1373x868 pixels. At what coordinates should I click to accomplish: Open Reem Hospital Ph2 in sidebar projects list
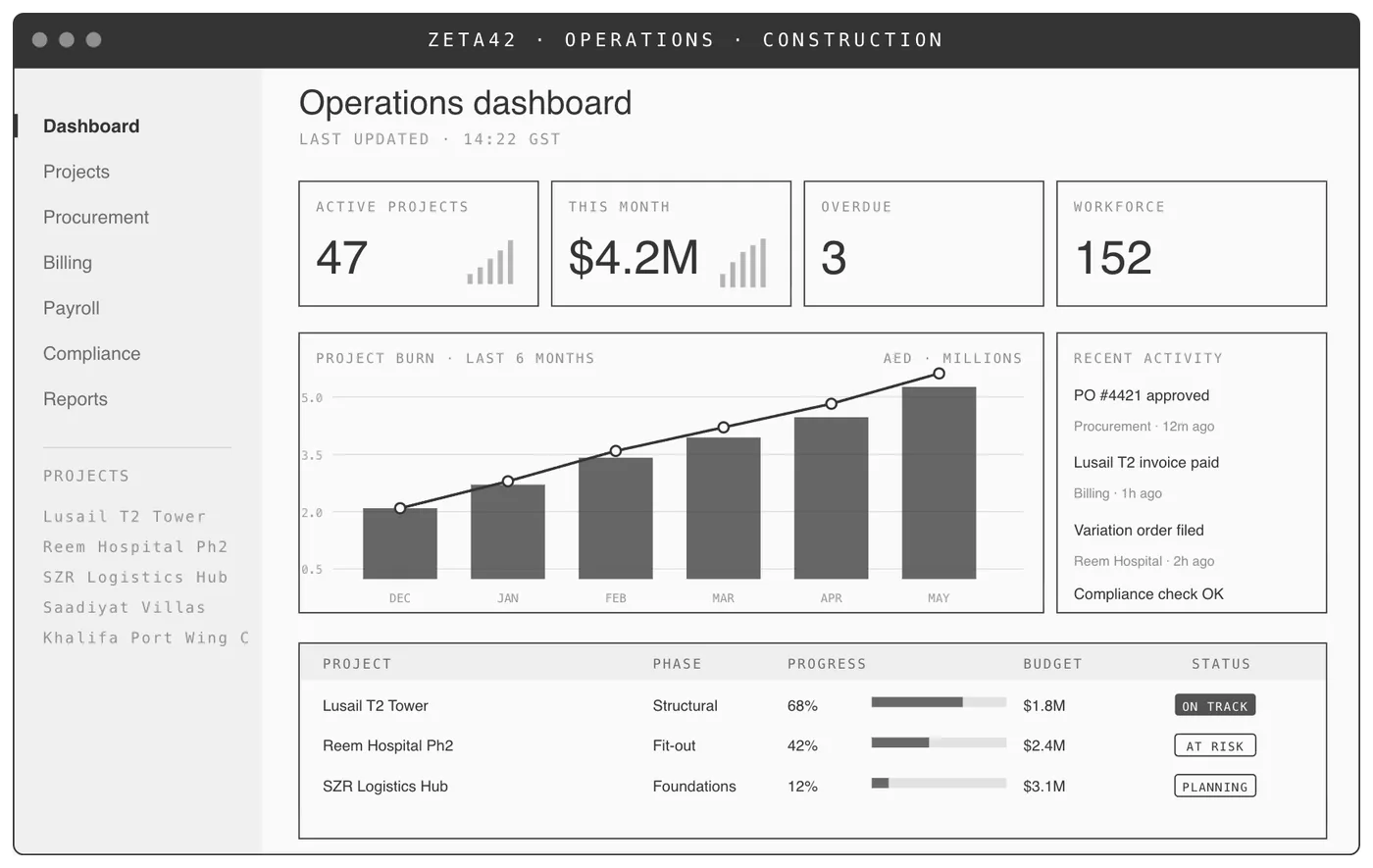(135, 547)
